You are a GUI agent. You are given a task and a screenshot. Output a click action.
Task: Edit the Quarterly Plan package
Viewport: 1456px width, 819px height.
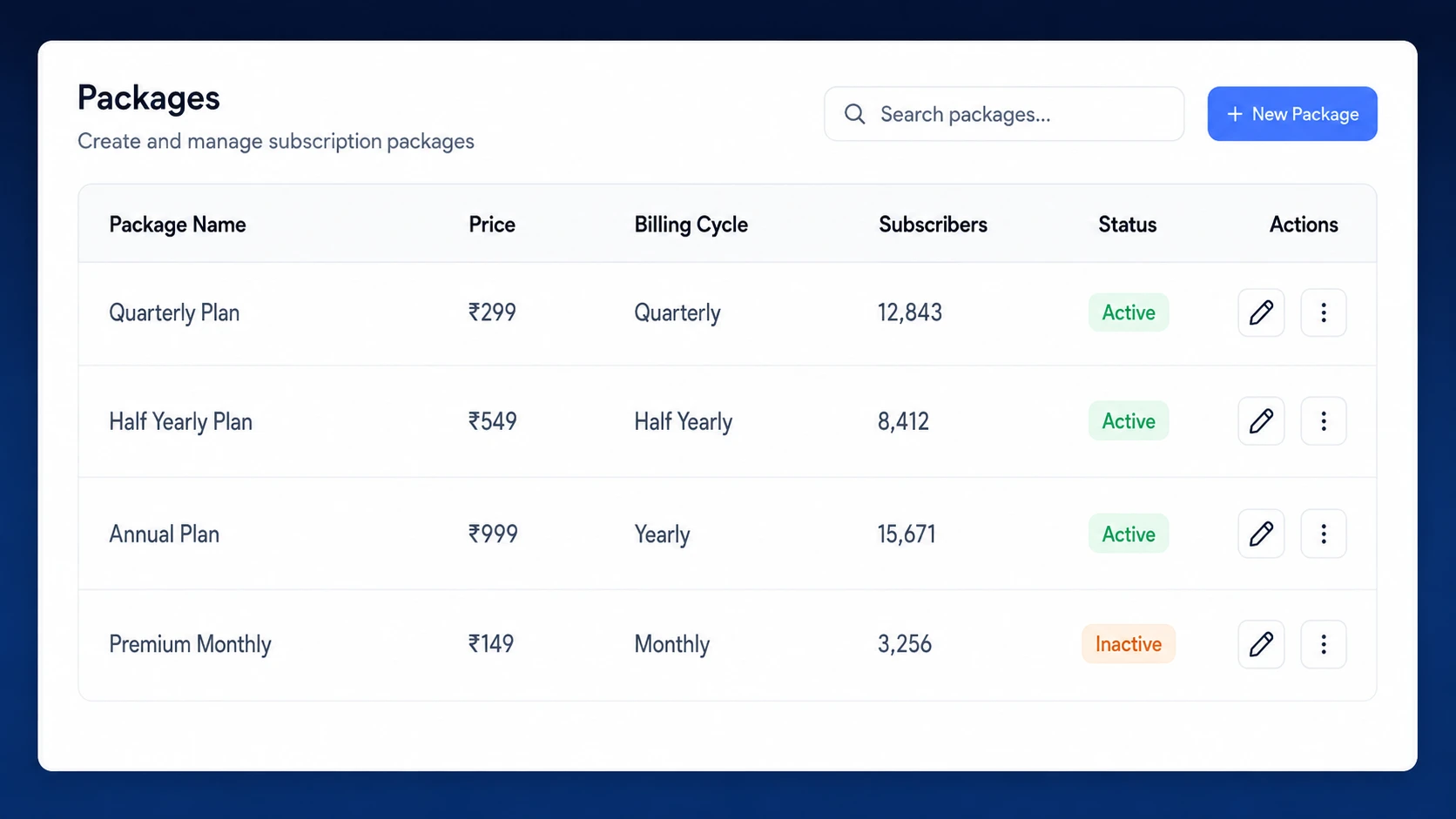click(1261, 312)
